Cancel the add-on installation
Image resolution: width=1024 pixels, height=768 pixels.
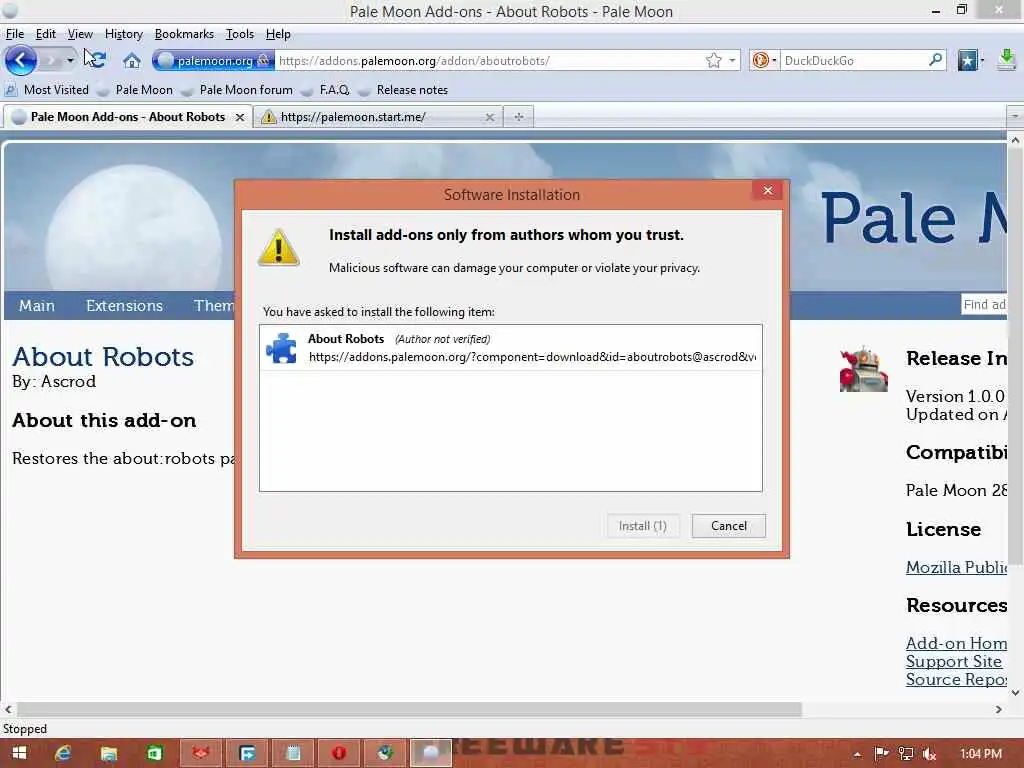729,526
